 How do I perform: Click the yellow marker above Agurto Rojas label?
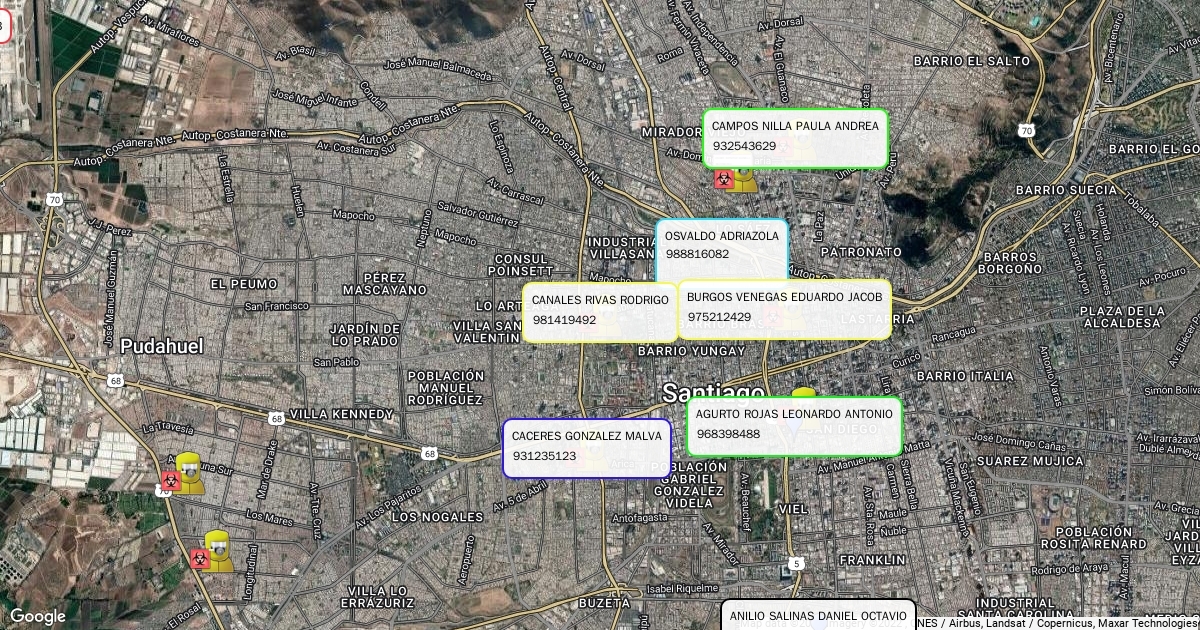[804, 395]
